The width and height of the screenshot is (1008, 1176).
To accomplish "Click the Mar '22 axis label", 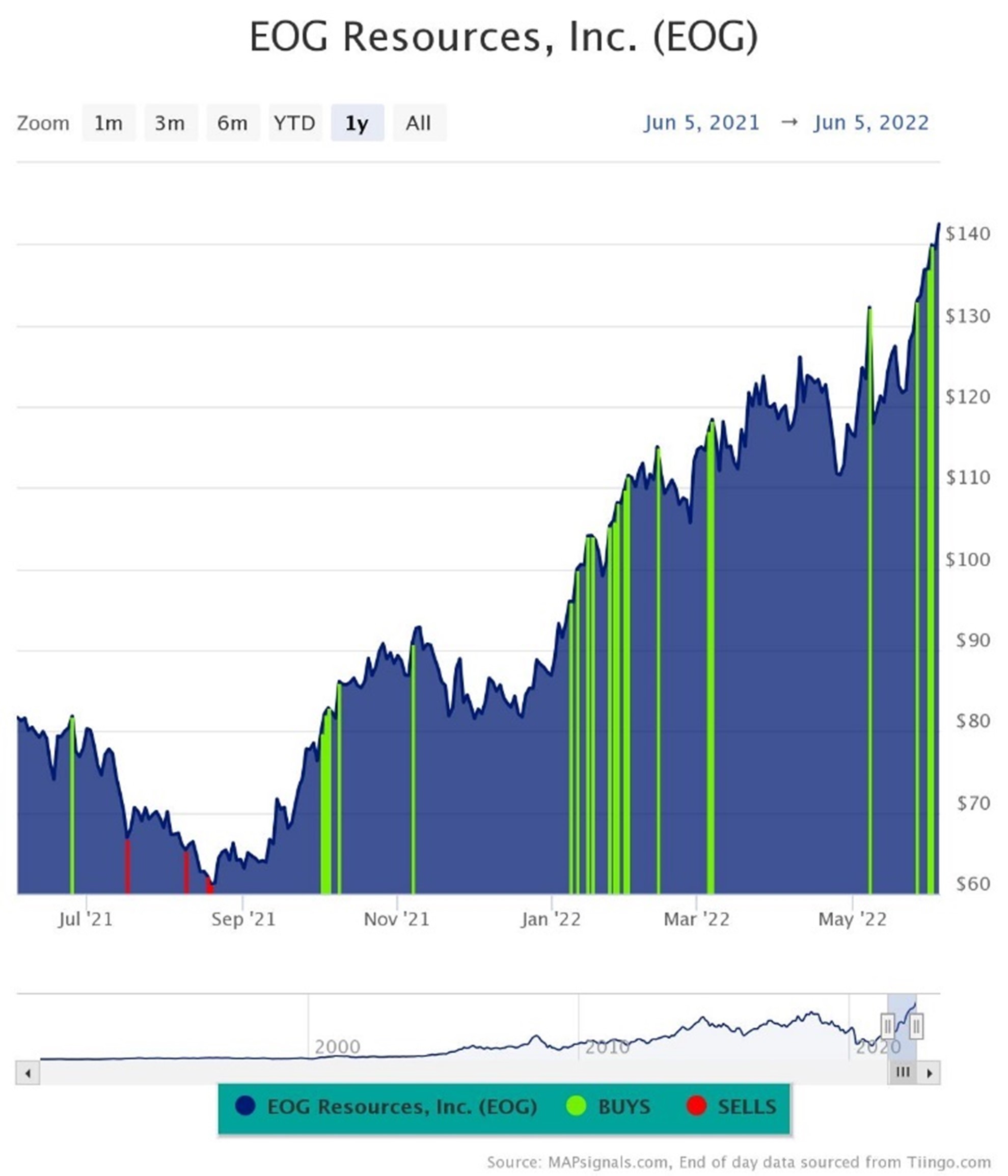I will [x=696, y=919].
